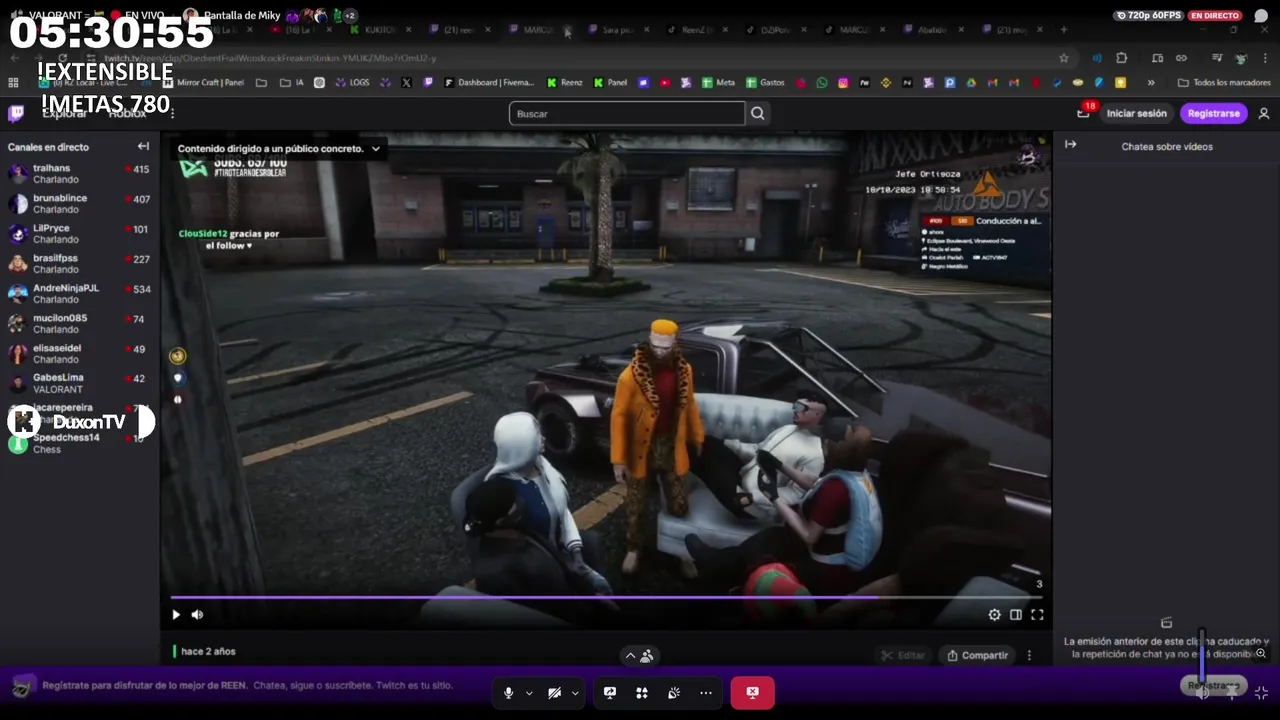Open Discord activities launcher icon
Viewport: 1280px width, 720px height.
pos(641,692)
